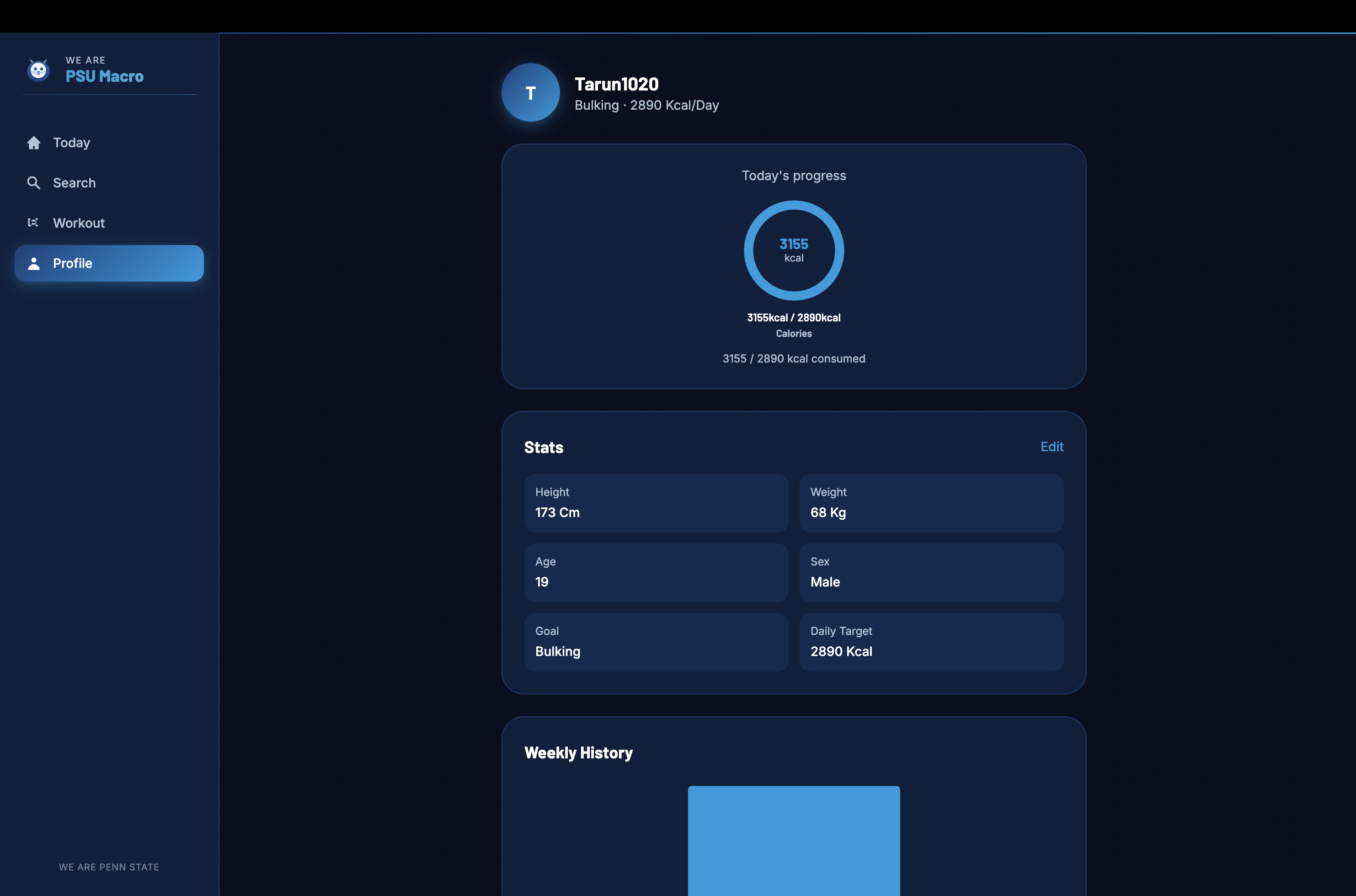This screenshot has width=1356, height=896.
Task: Click the blue Weekly History bar
Action: click(794, 840)
